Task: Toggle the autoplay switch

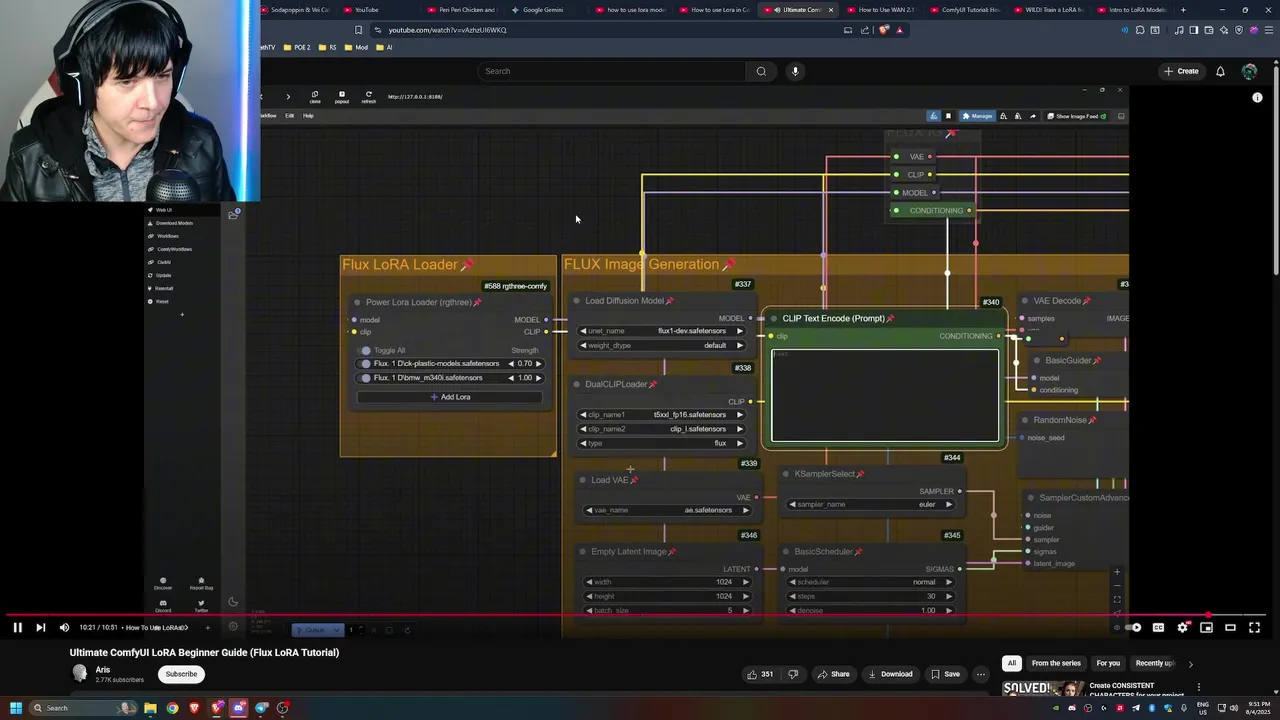Action: [x=1132, y=627]
